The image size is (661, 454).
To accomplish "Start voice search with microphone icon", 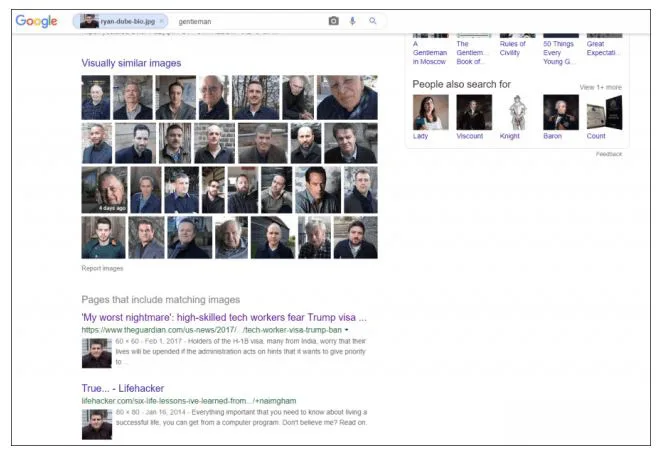I will (353, 21).
